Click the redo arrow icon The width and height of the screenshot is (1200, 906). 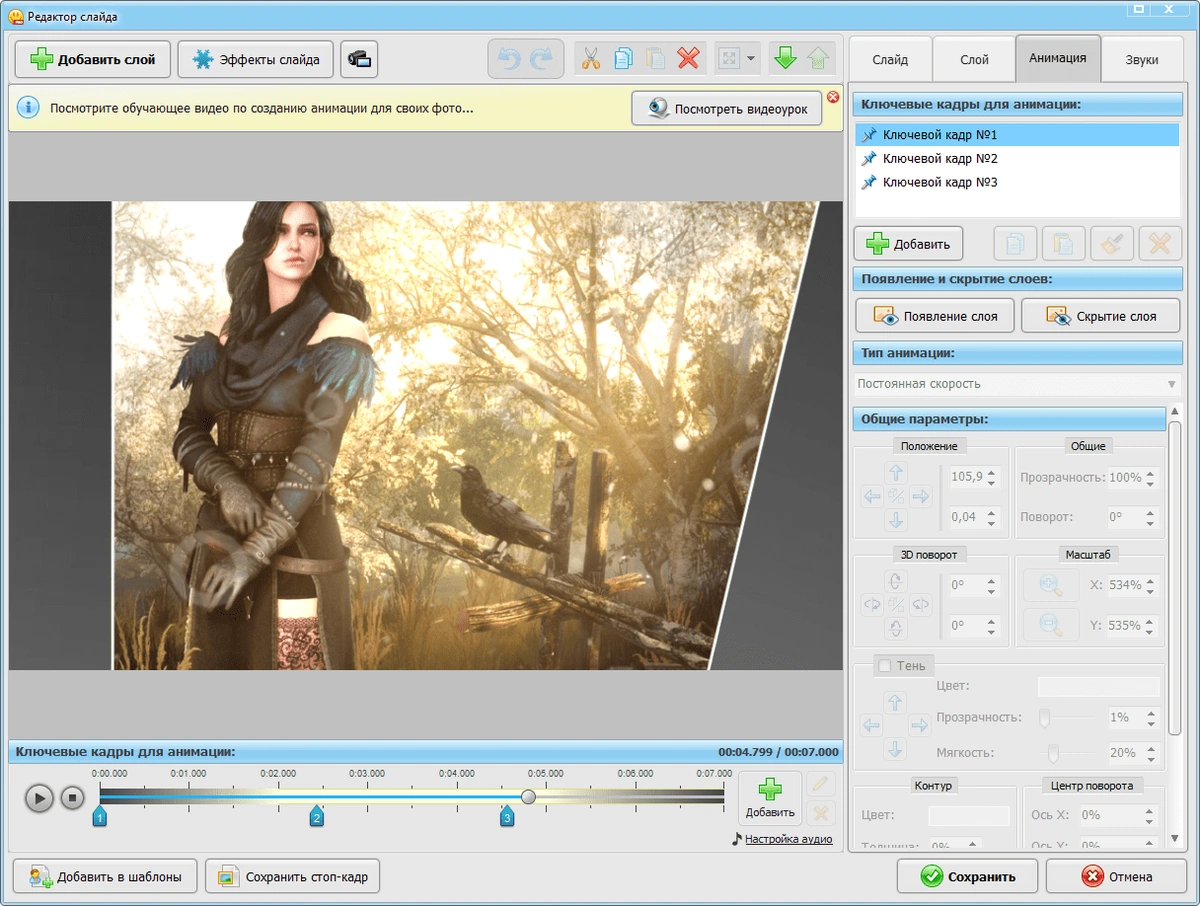coord(541,59)
